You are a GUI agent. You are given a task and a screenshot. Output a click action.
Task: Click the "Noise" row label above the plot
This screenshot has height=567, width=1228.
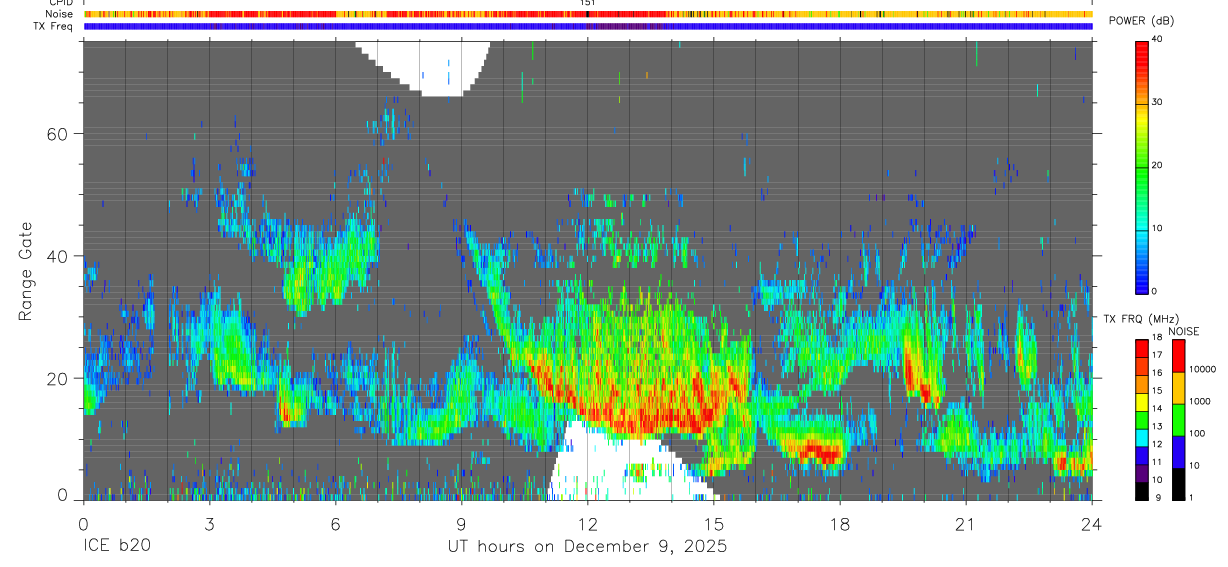[x=60, y=14]
